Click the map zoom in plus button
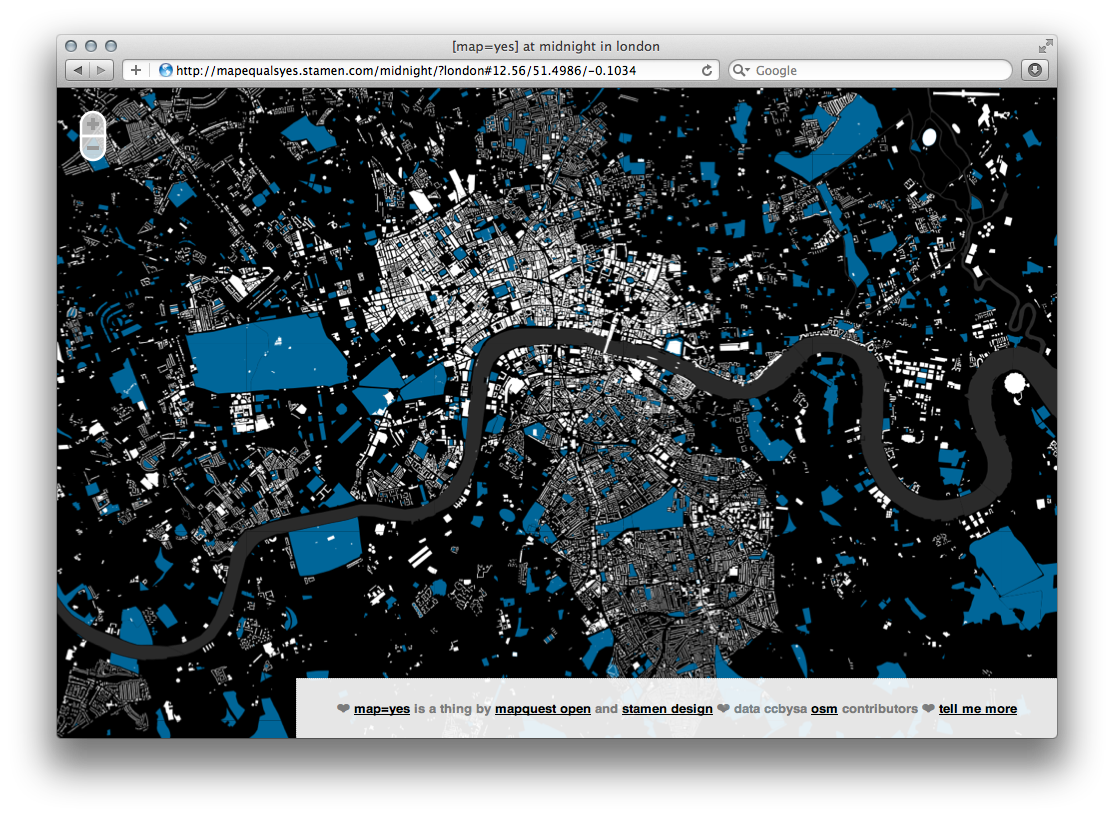 tap(92, 125)
